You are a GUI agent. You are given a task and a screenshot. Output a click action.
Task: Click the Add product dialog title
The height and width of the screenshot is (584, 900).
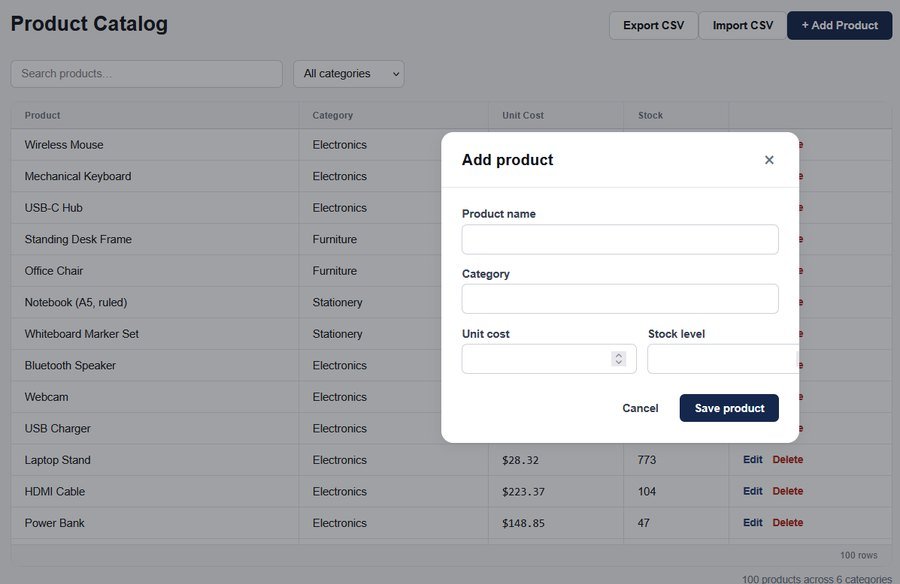pyautogui.click(x=507, y=160)
